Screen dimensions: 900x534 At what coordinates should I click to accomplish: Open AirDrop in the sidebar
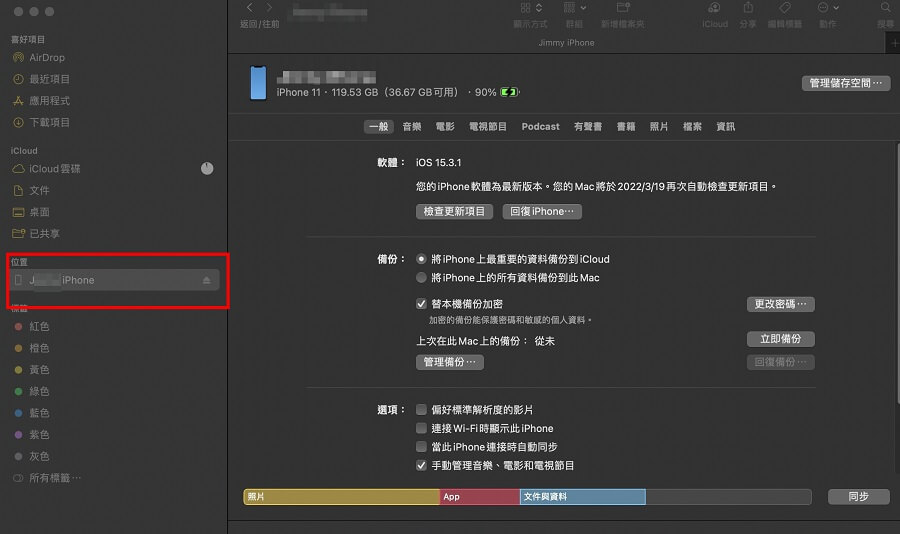(x=46, y=58)
